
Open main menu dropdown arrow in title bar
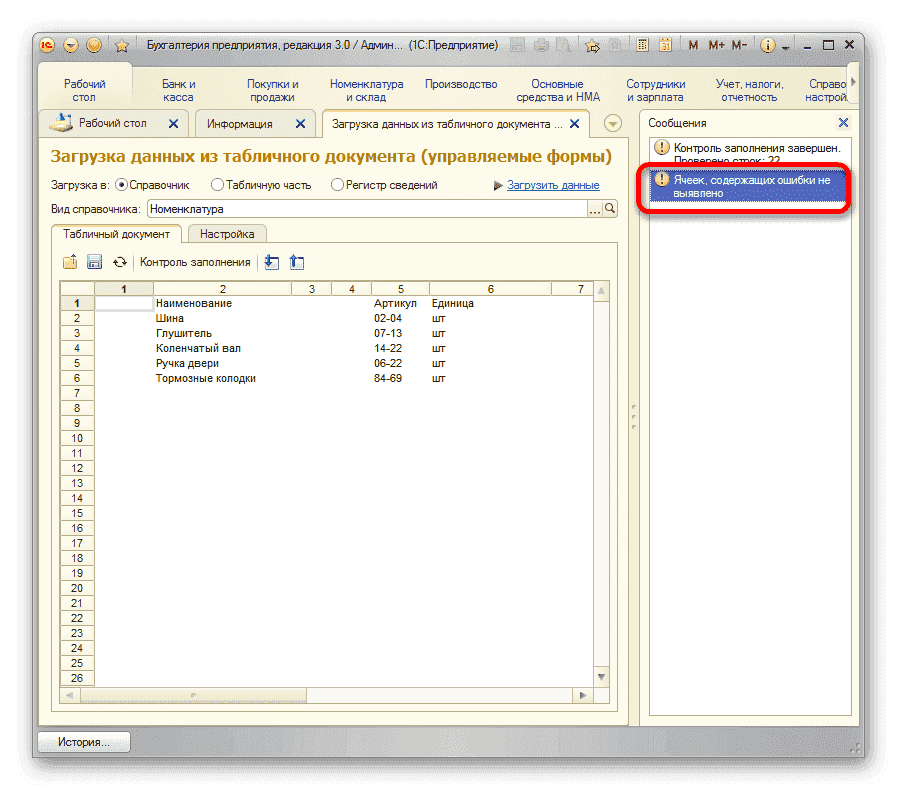(x=71, y=46)
